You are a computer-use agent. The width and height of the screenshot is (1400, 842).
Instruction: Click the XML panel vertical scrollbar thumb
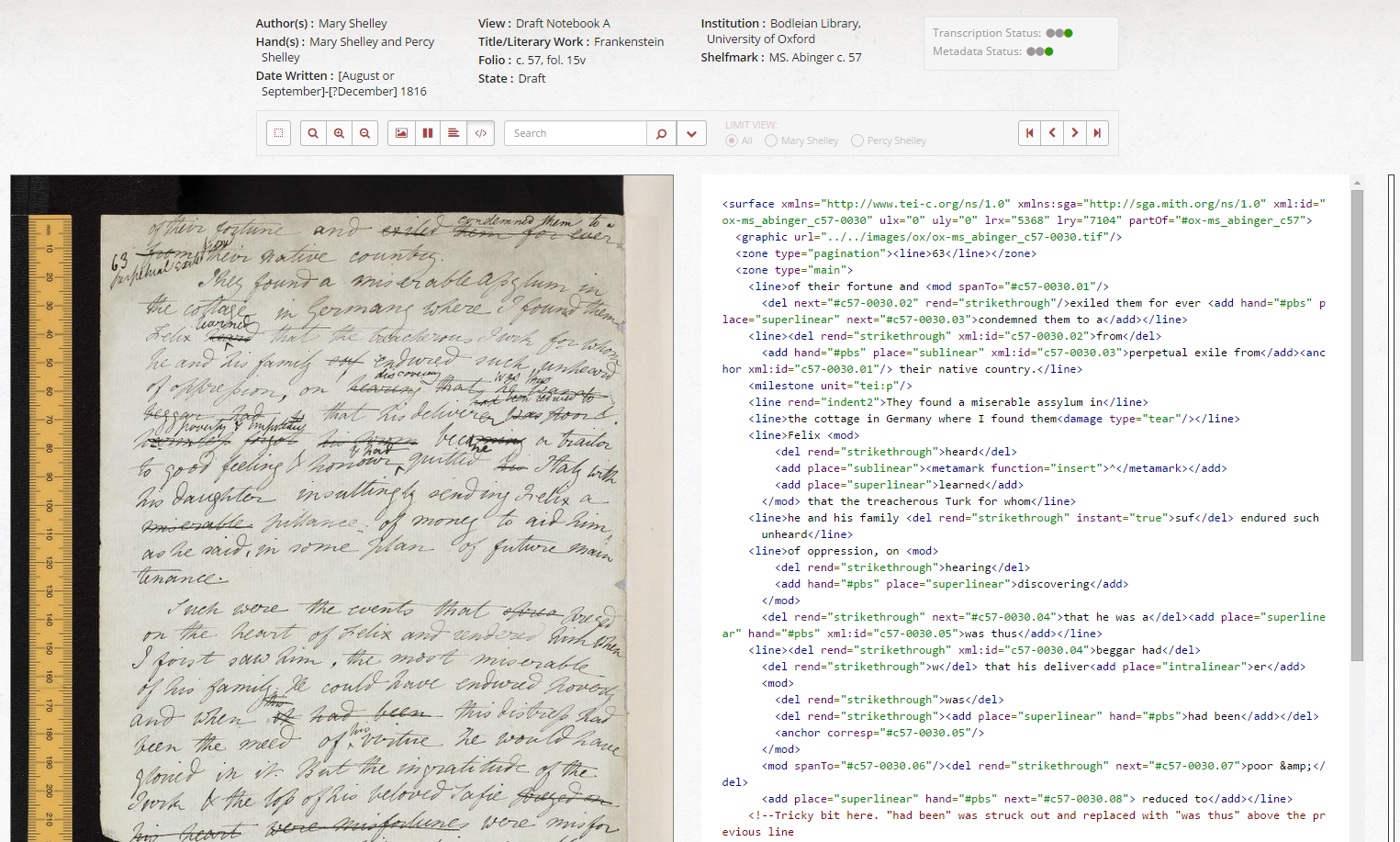point(1357,425)
